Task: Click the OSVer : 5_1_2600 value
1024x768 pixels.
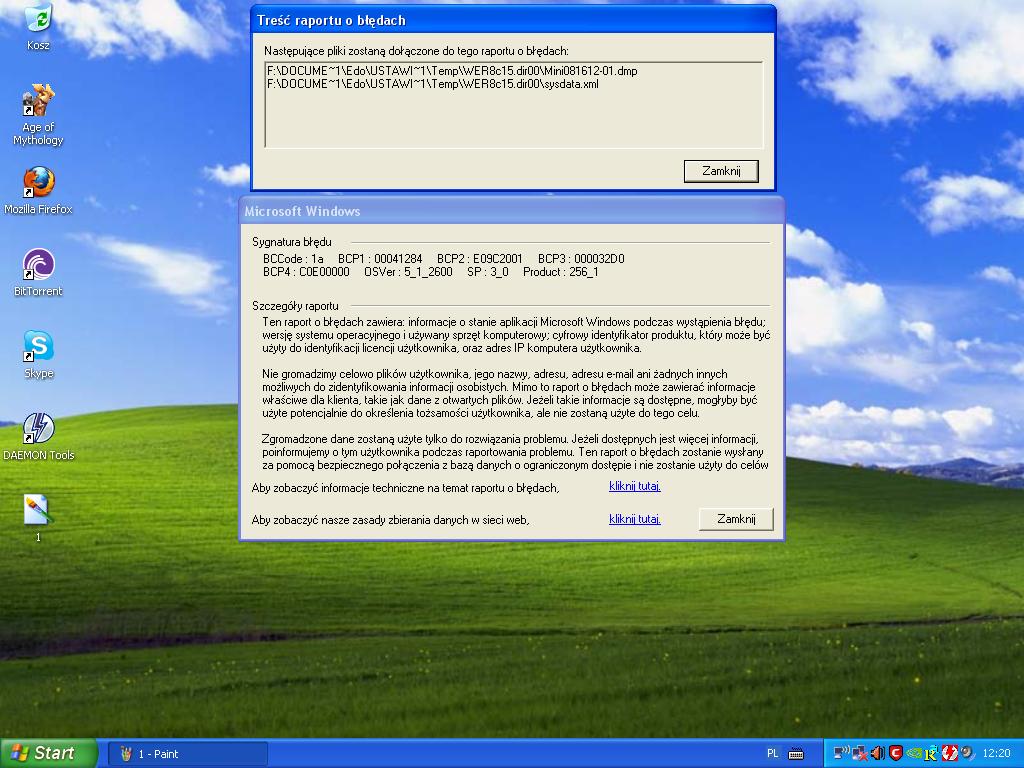Action: [x=408, y=272]
